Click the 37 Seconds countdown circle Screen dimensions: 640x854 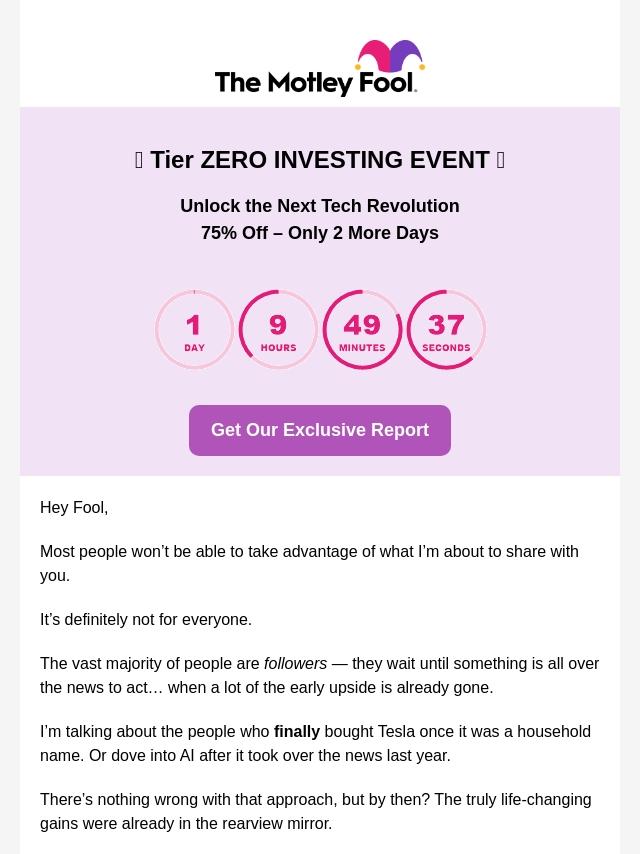pos(446,330)
